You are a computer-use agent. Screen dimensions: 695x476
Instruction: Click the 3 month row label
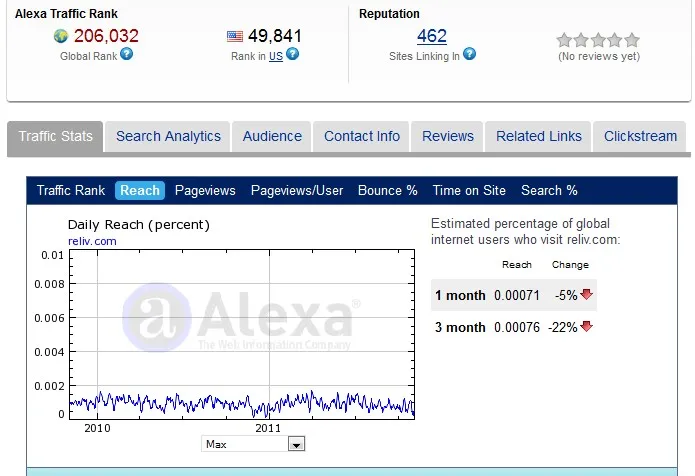460,327
